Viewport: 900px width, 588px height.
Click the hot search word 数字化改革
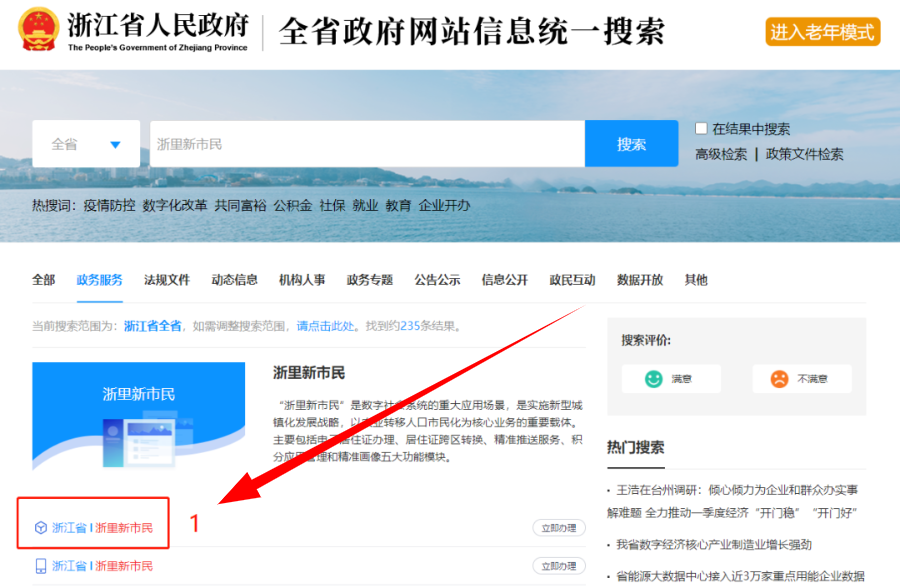(175, 206)
